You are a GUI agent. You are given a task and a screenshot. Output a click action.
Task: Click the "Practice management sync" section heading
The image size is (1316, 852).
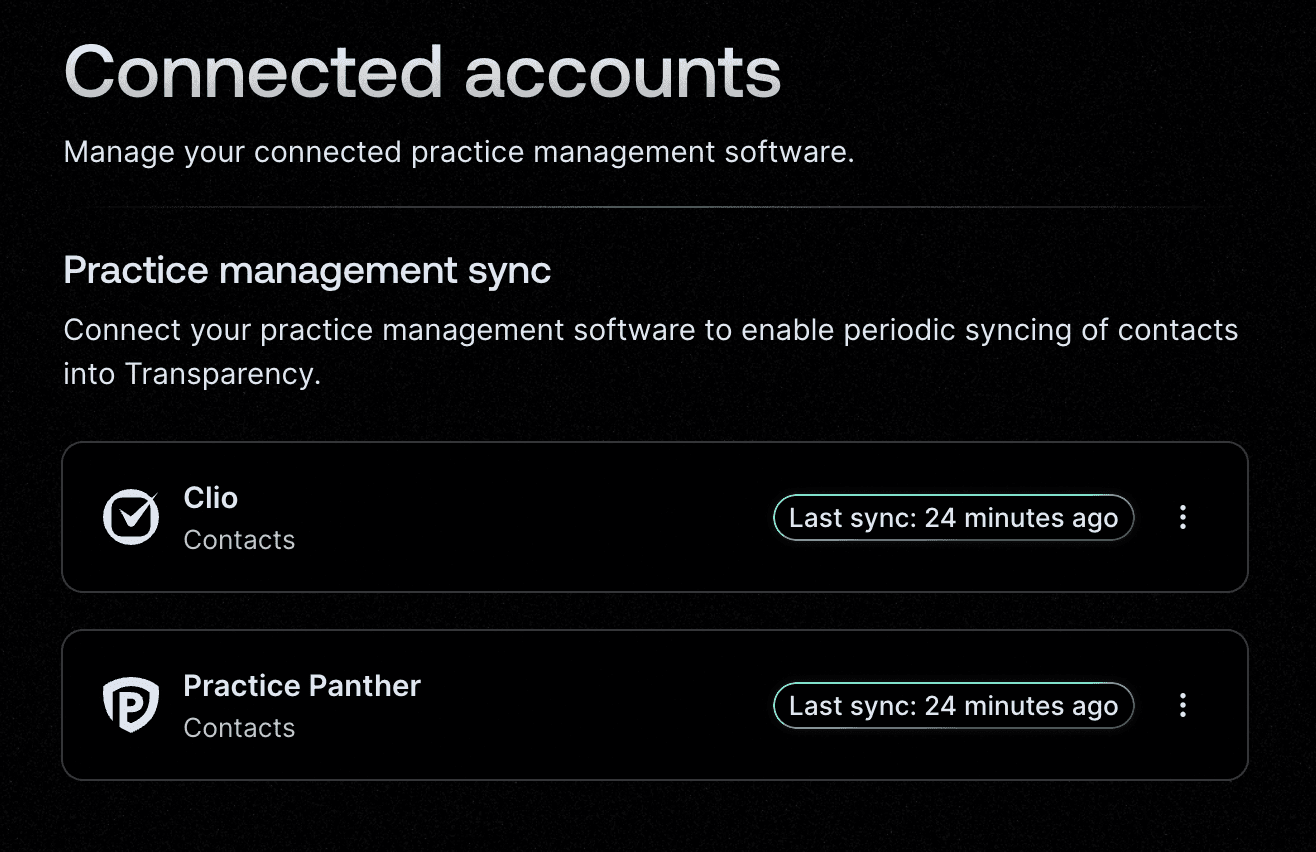[x=307, y=271]
